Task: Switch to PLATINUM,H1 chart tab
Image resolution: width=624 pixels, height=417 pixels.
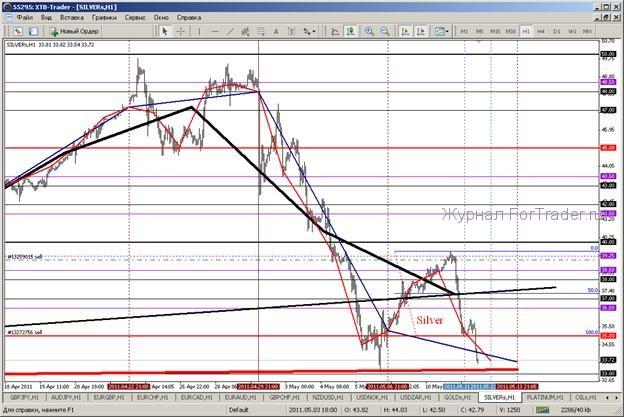Action: (544, 397)
